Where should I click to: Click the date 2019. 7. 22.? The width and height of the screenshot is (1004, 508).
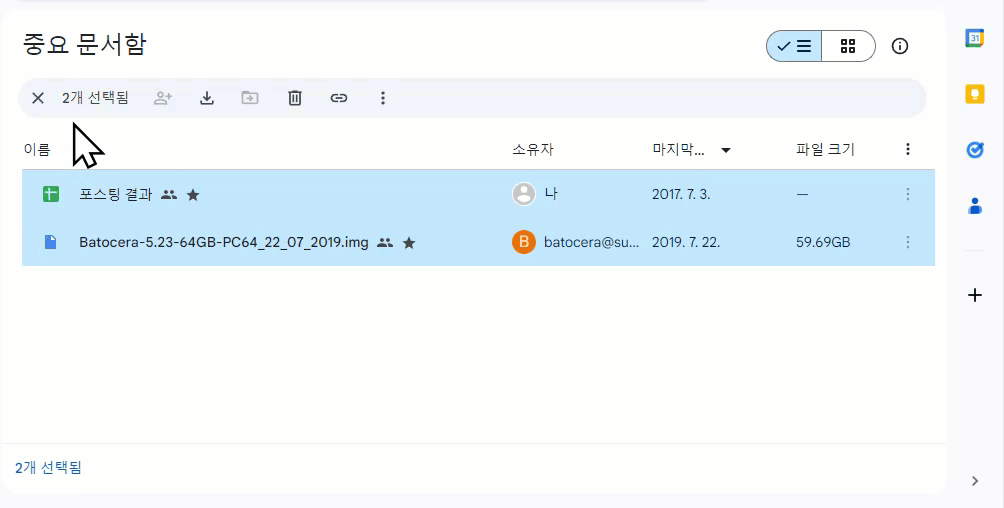coord(686,242)
